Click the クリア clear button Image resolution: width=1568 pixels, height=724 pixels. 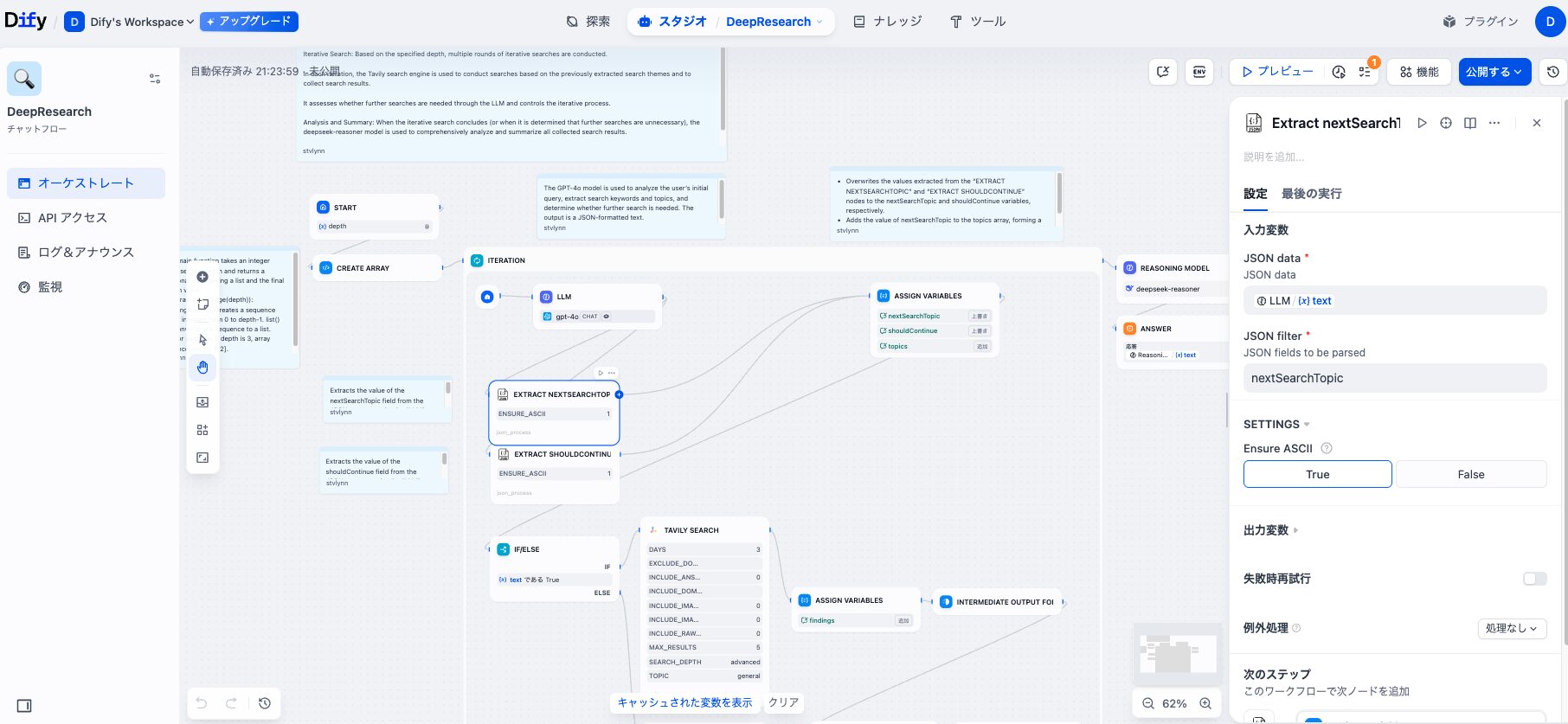784,702
